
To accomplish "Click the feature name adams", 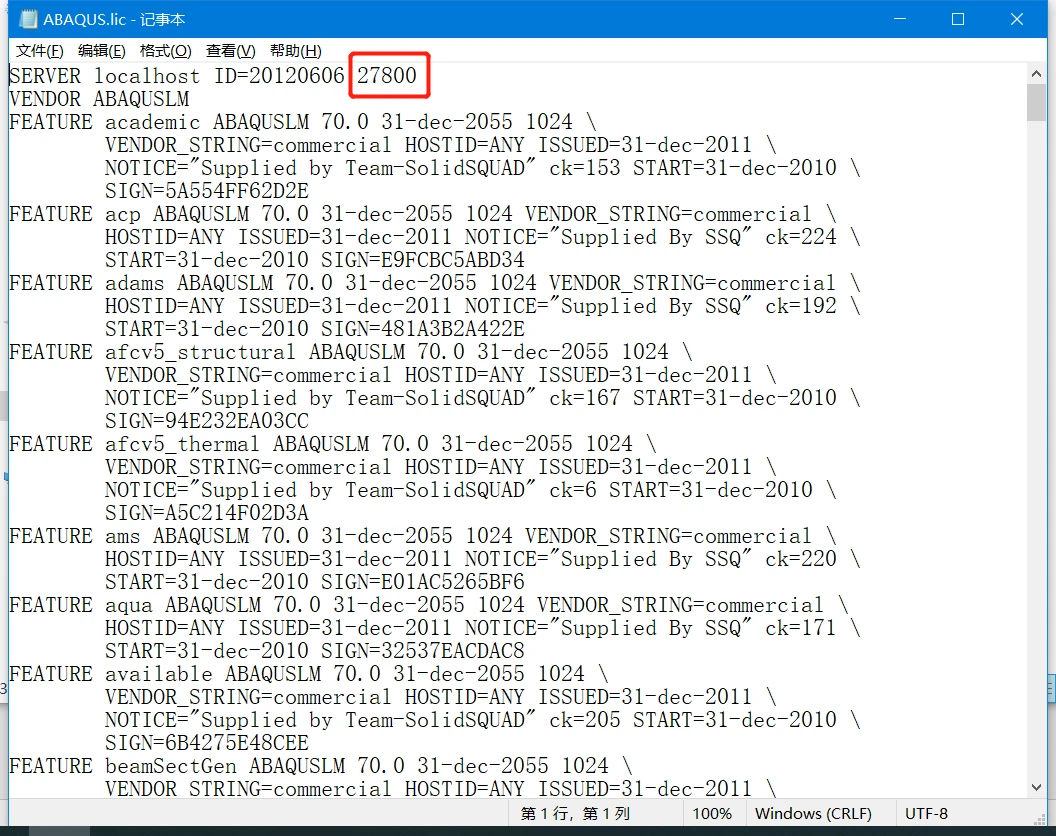I will [135, 283].
